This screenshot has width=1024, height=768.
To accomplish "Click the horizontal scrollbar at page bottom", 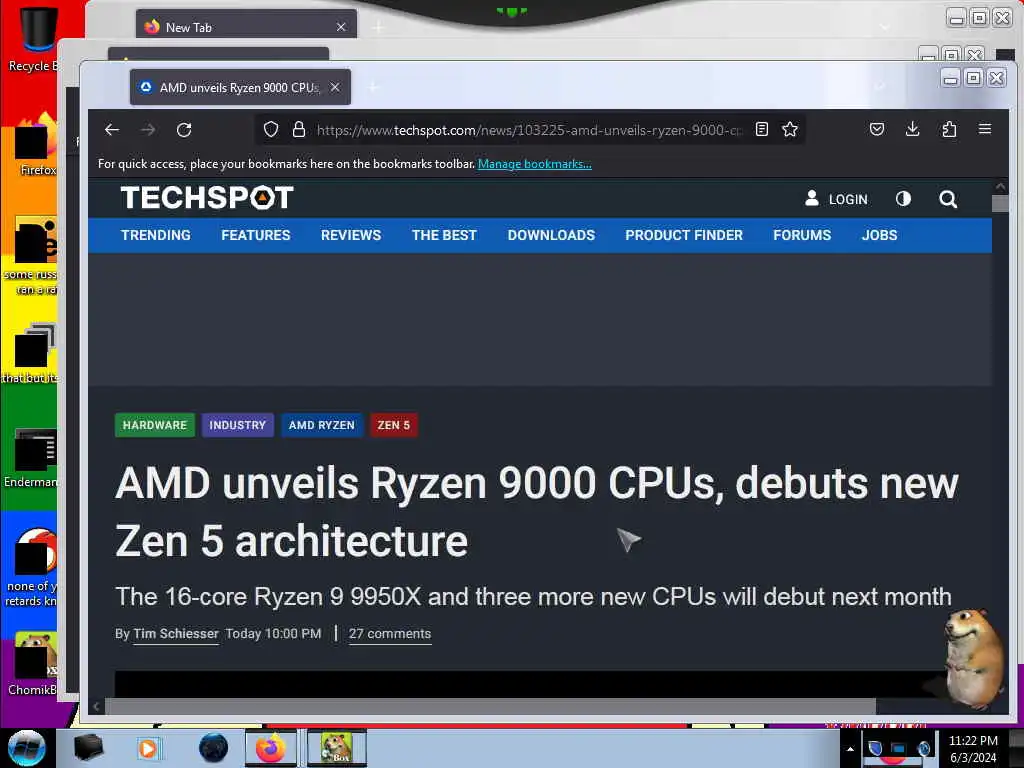I will (490, 706).
